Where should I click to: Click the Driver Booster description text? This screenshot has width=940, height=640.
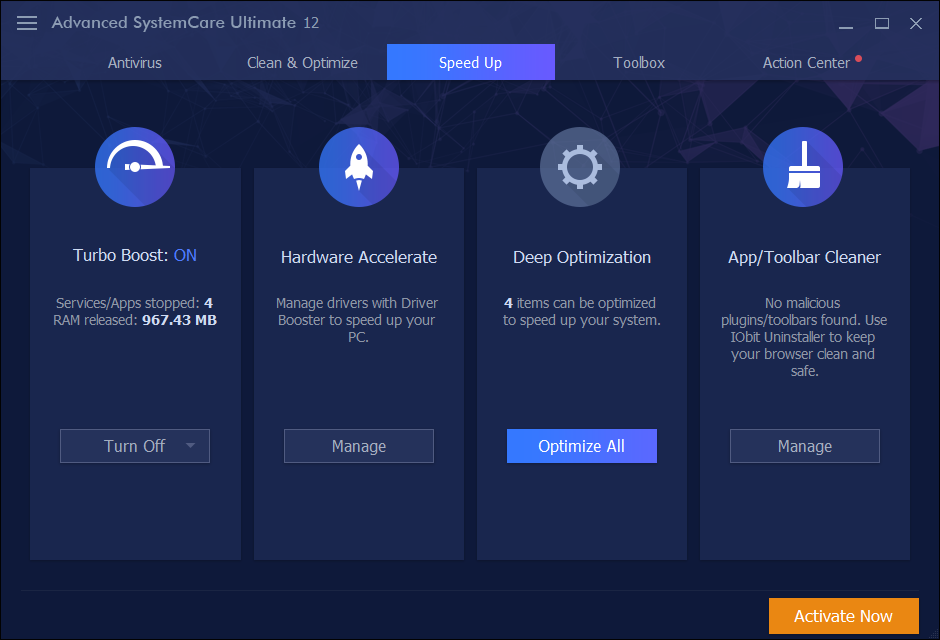pyautogui.click(x=357, y=320)
